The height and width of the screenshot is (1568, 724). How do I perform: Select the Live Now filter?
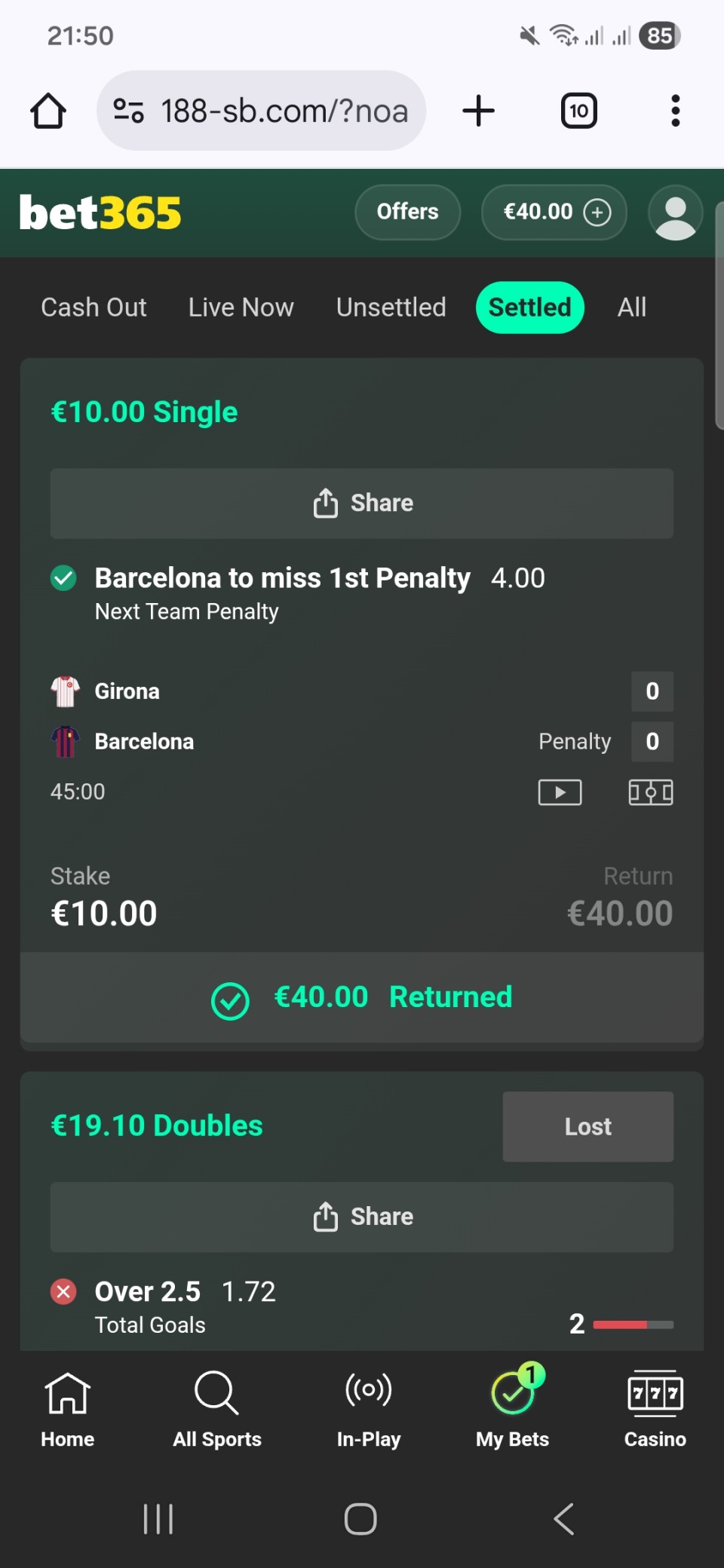click(241, 308)
